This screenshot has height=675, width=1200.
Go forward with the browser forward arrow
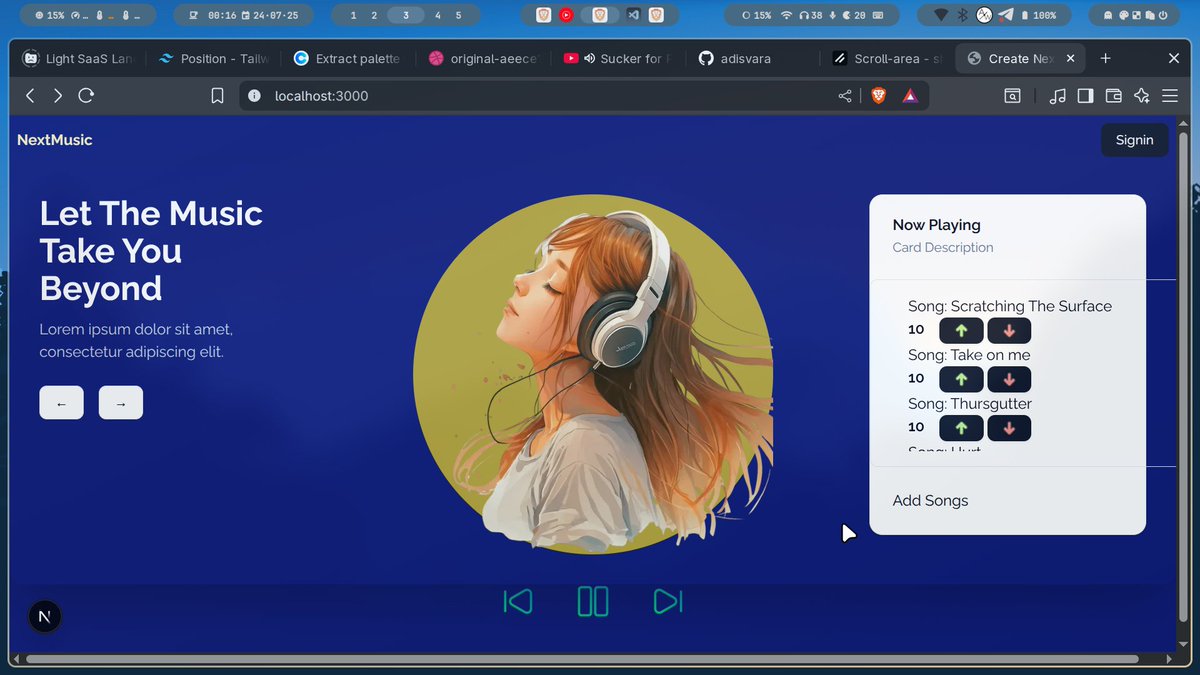tap(58, 96)
